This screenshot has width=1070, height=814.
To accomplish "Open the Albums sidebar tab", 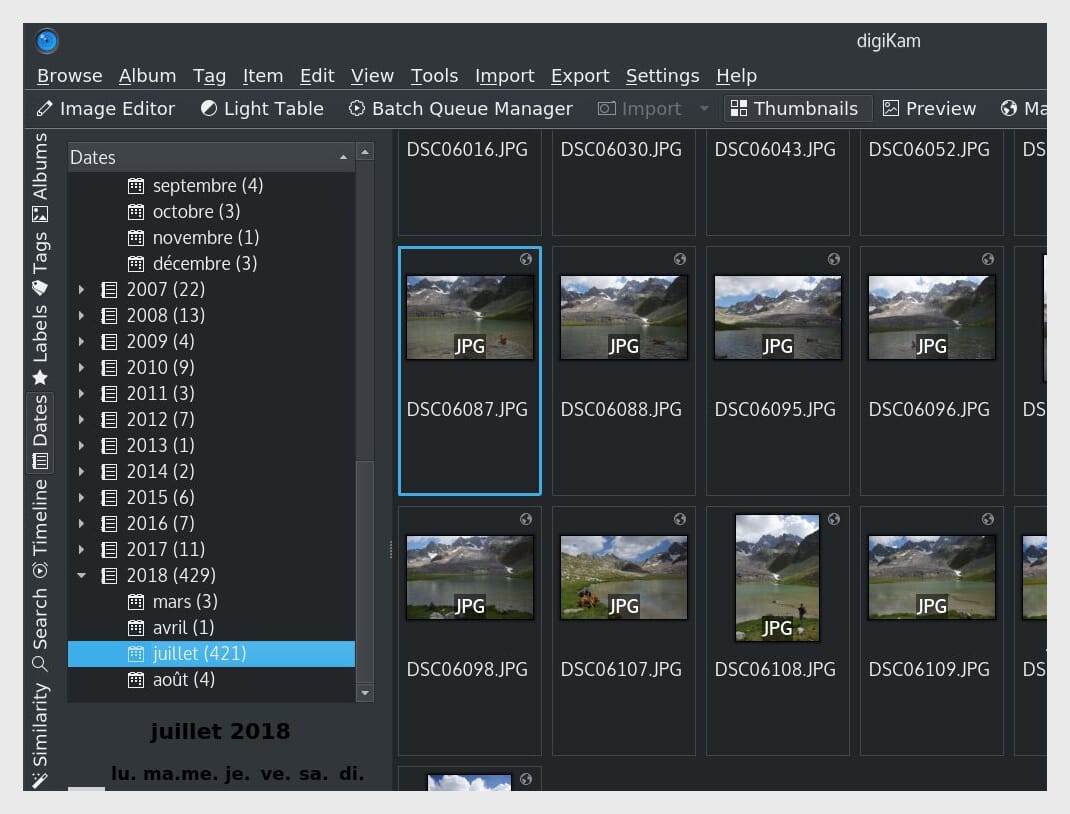I will (x=40, y=177).
